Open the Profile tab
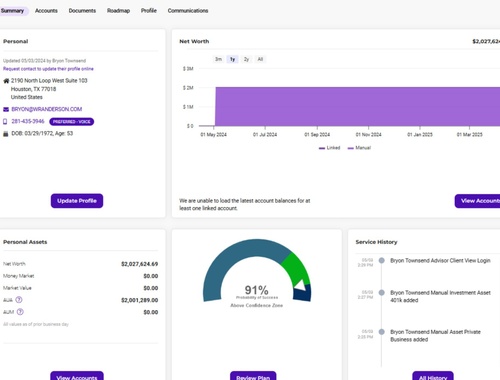 click(149, 11)
